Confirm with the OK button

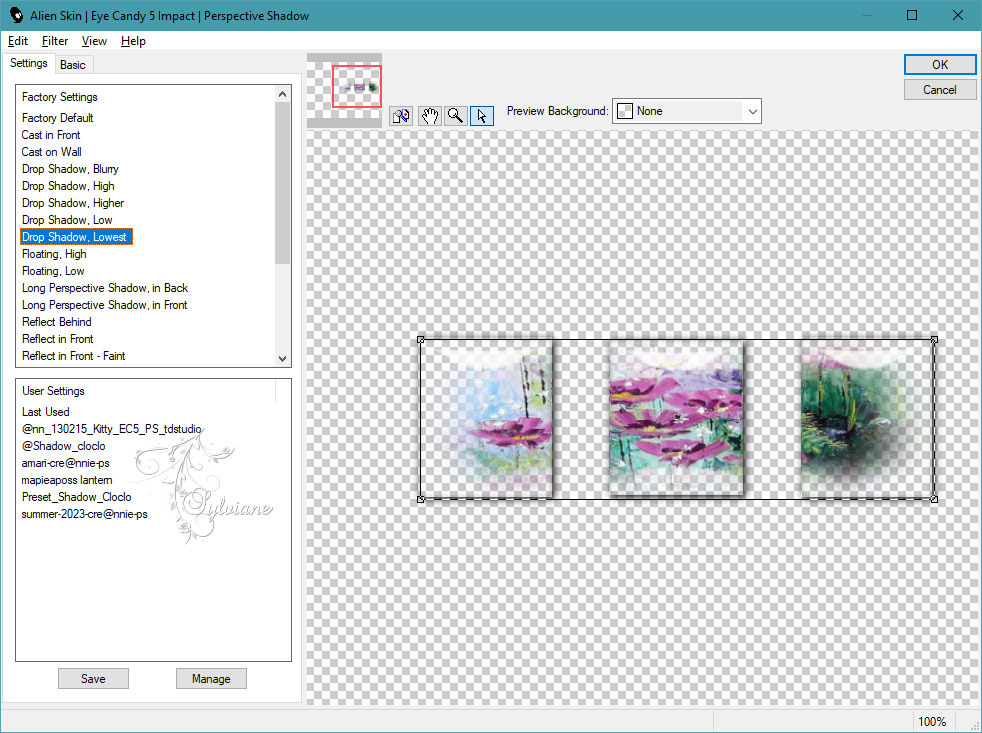pos(939,65)
